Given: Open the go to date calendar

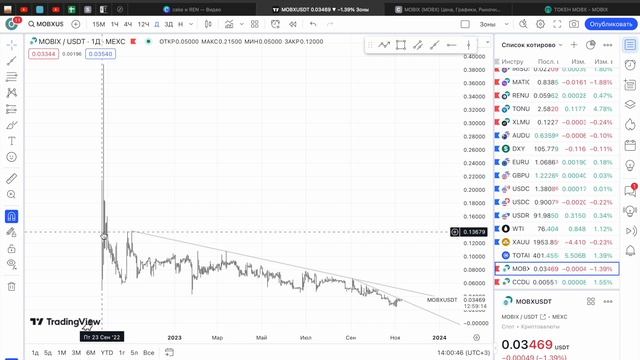Looking at the screenshot, I should 169,352.
